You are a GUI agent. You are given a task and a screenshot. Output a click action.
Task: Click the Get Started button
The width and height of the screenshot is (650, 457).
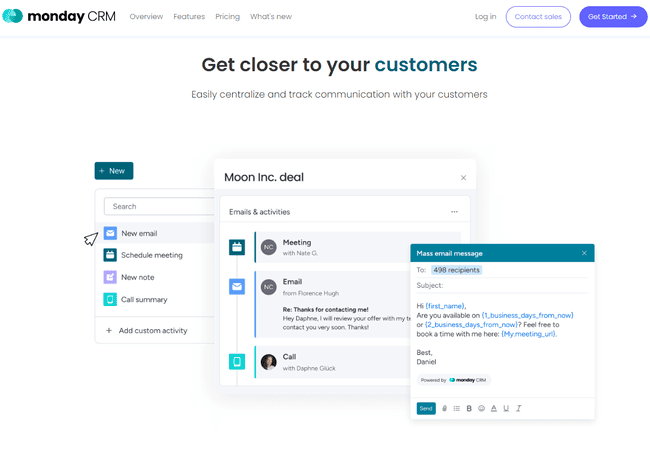tap(613, 17)
